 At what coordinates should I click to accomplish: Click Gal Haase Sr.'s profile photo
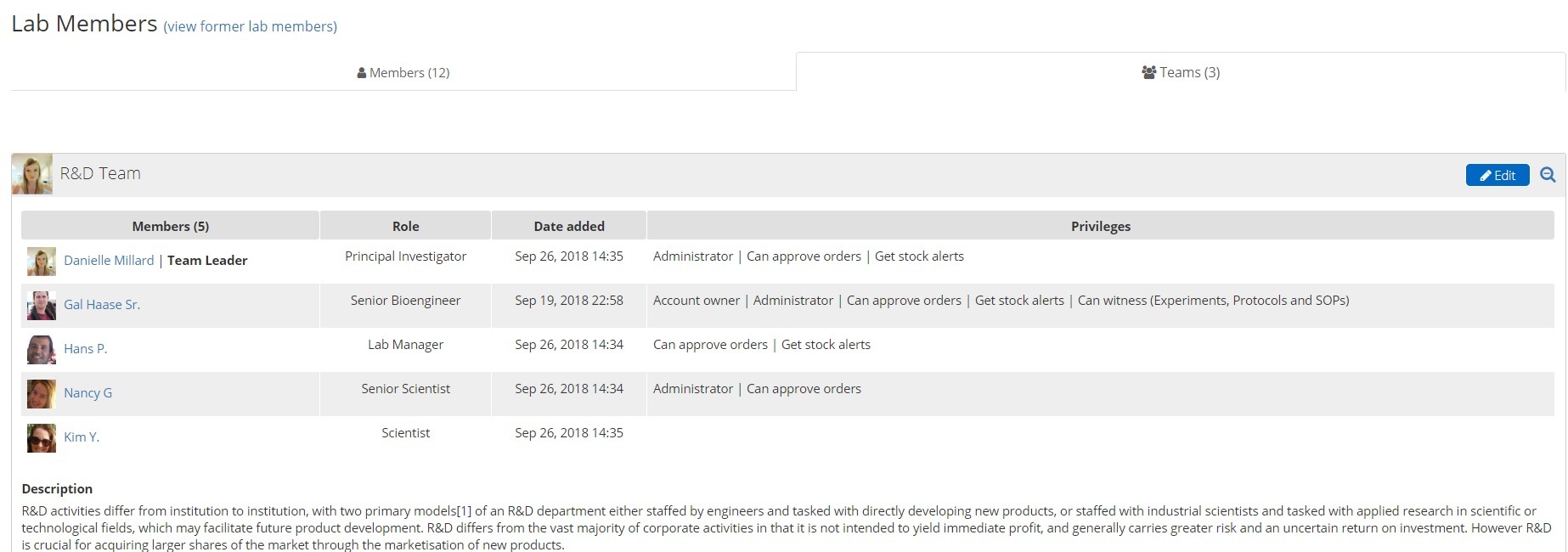(x=40, y=305)
